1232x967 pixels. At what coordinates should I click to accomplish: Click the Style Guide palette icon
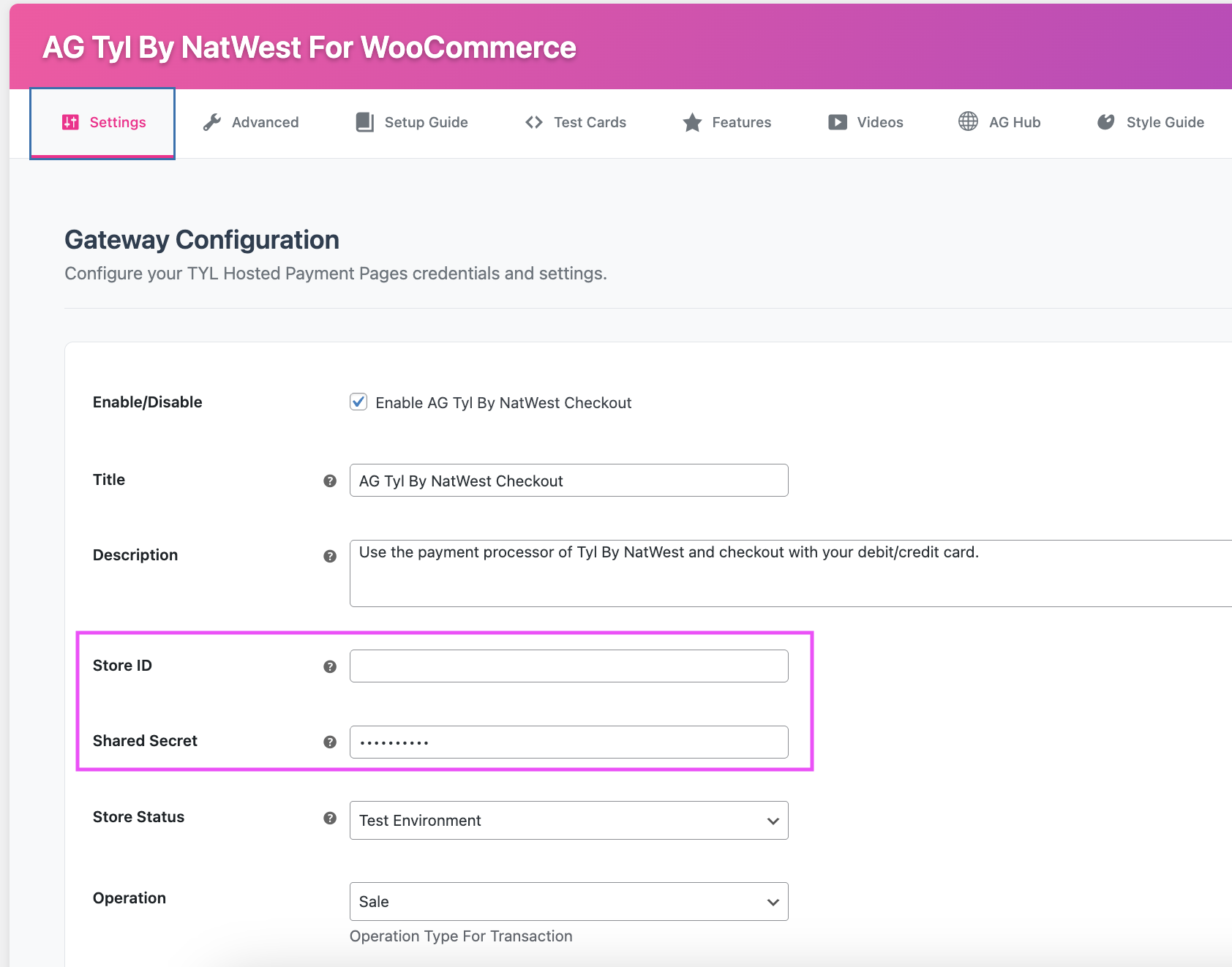(1105, 122)
